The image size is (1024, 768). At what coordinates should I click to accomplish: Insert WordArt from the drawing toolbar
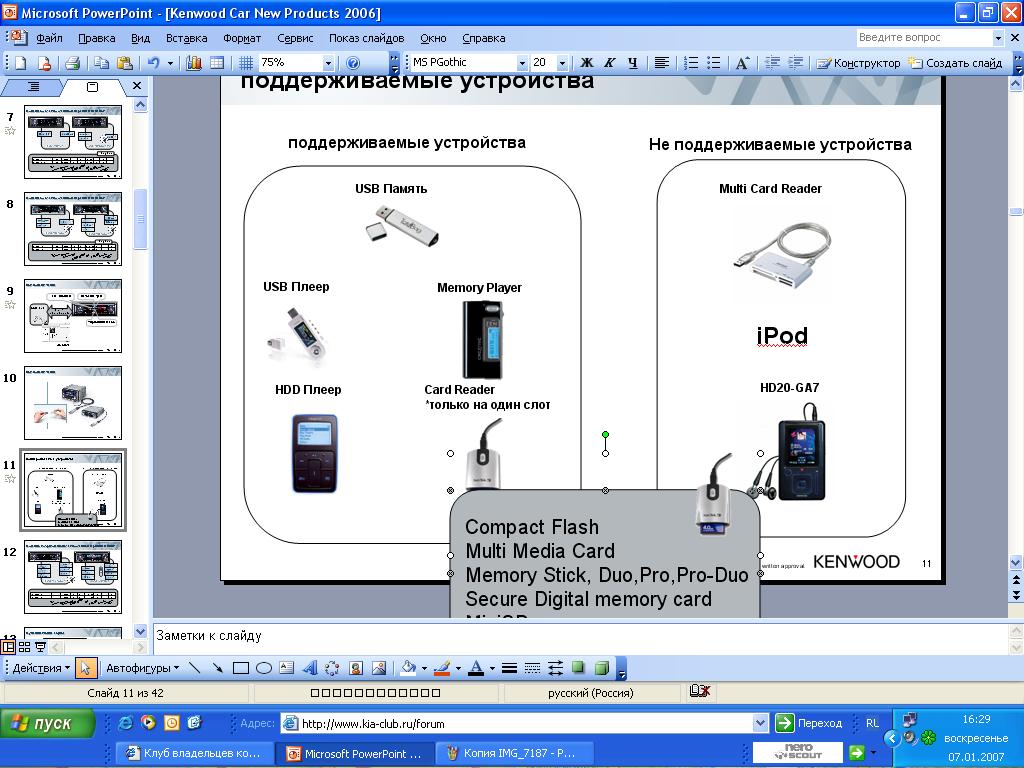pyautogui.click(x=309, y=668)
